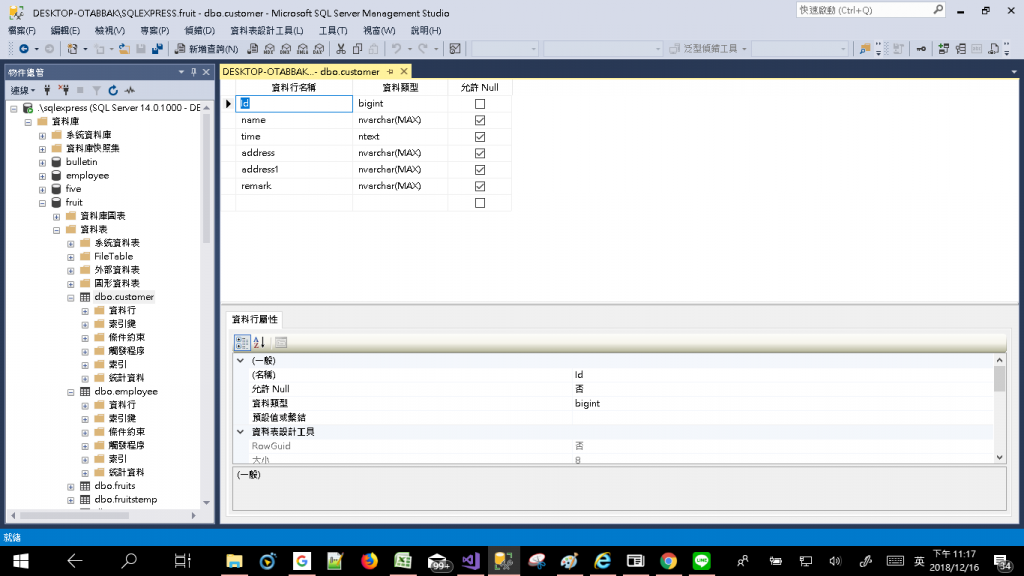Collapse the dbo.customer table node
The width and height of the screenshot is (1024, 576).
[71, 298]
